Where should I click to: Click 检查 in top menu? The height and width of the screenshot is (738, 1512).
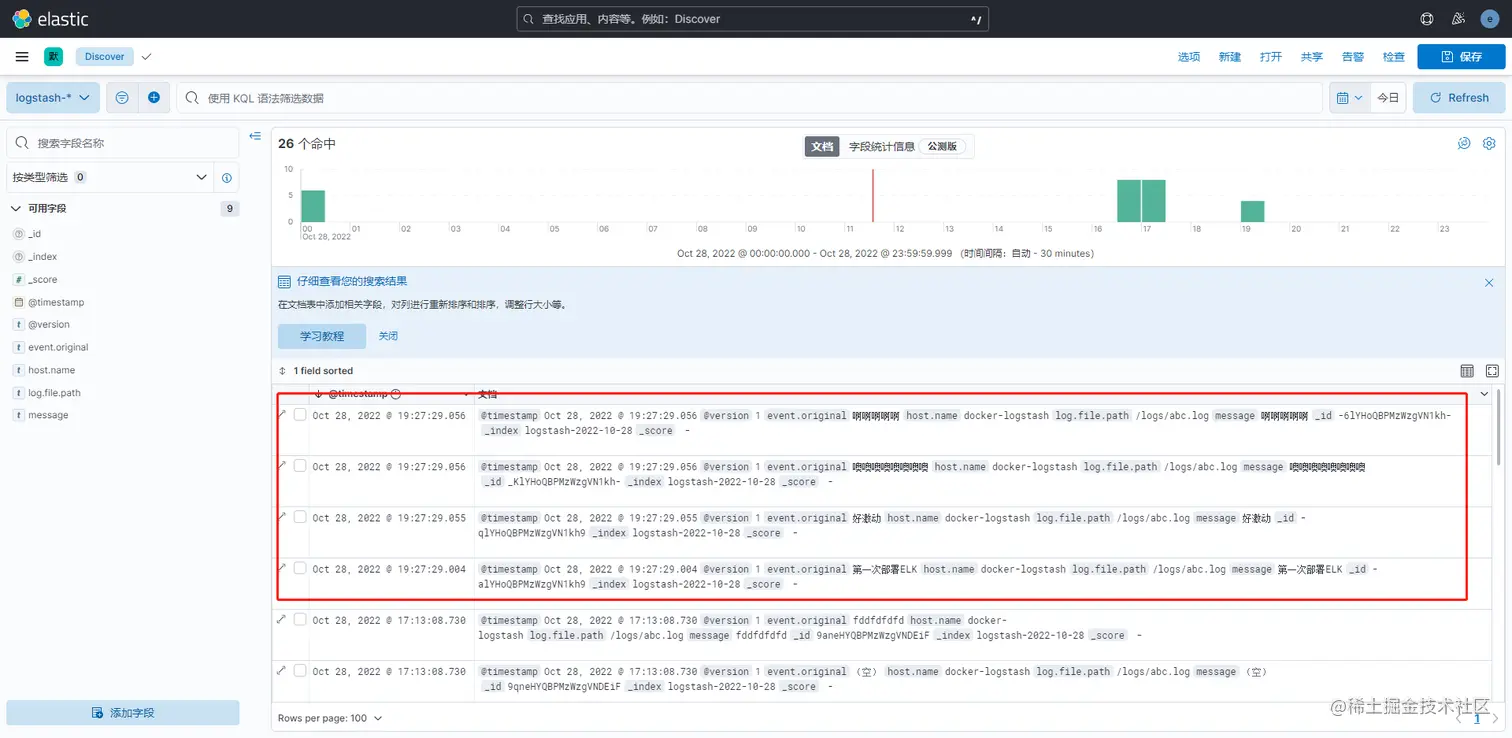pyautogui.click(x=1393, y=57)
